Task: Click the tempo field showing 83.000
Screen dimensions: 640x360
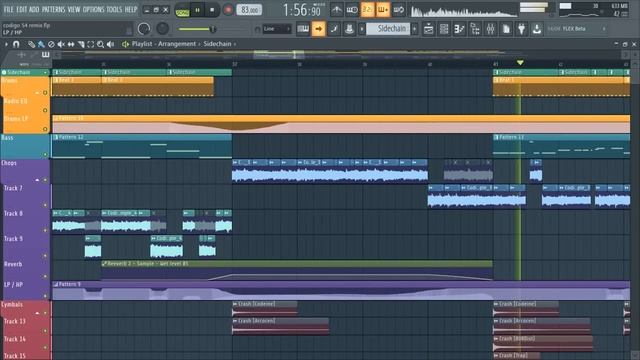Action: tap(249, 9)
